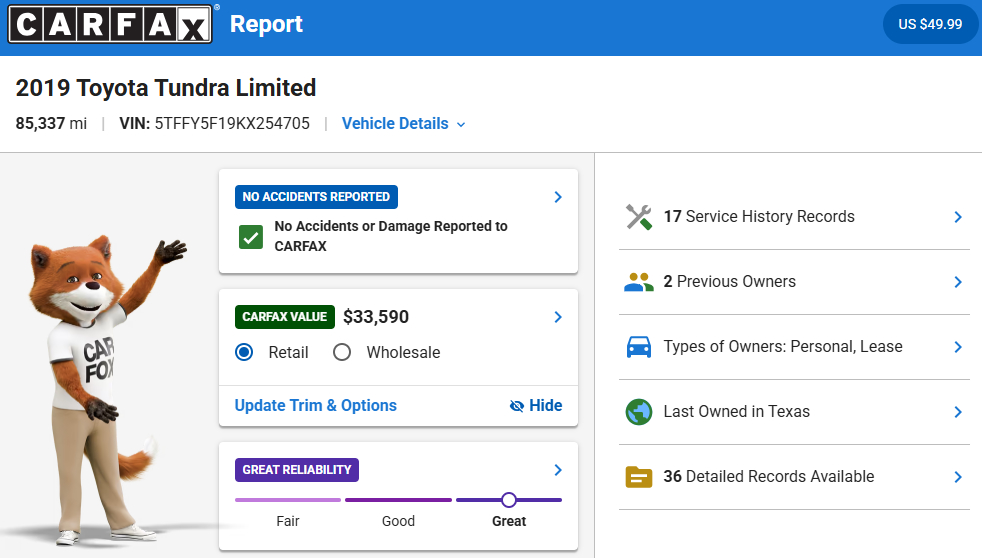Image resolution: width=982 pixels, height=558 pixels.
Task: Open 36 Detailed Records Available row
Action: 794,477
